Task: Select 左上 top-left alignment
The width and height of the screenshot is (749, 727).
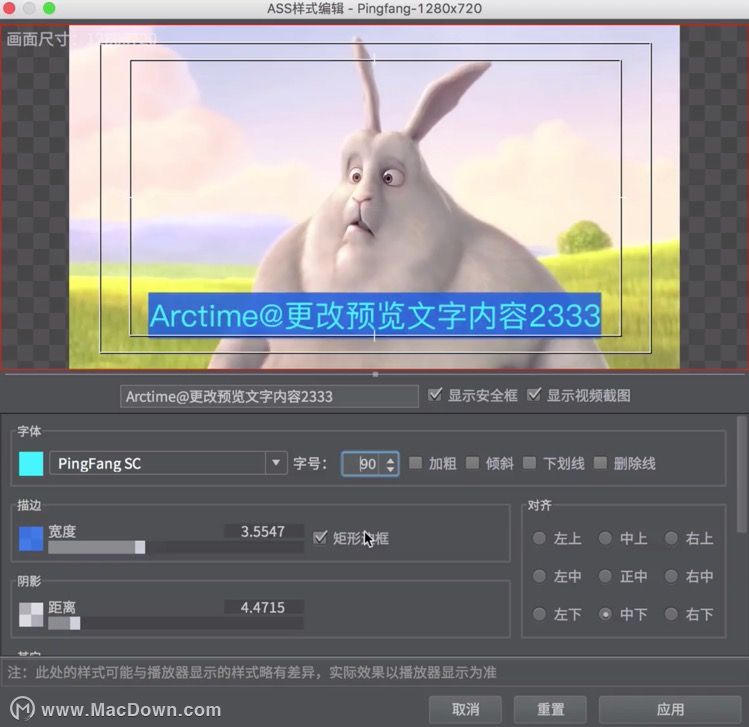Action: point(539,538)
